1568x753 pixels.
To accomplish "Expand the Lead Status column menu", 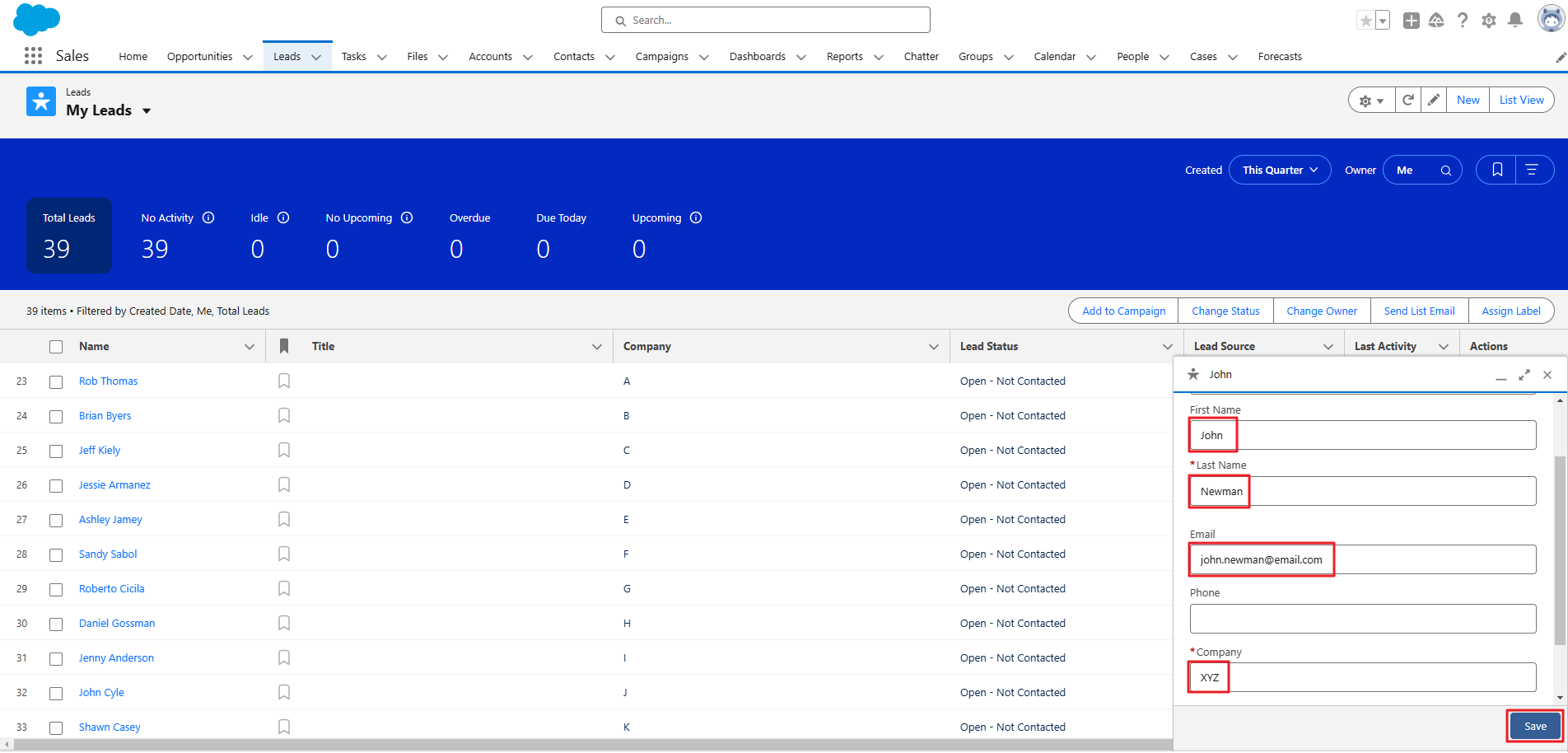I will (1167, 347).
